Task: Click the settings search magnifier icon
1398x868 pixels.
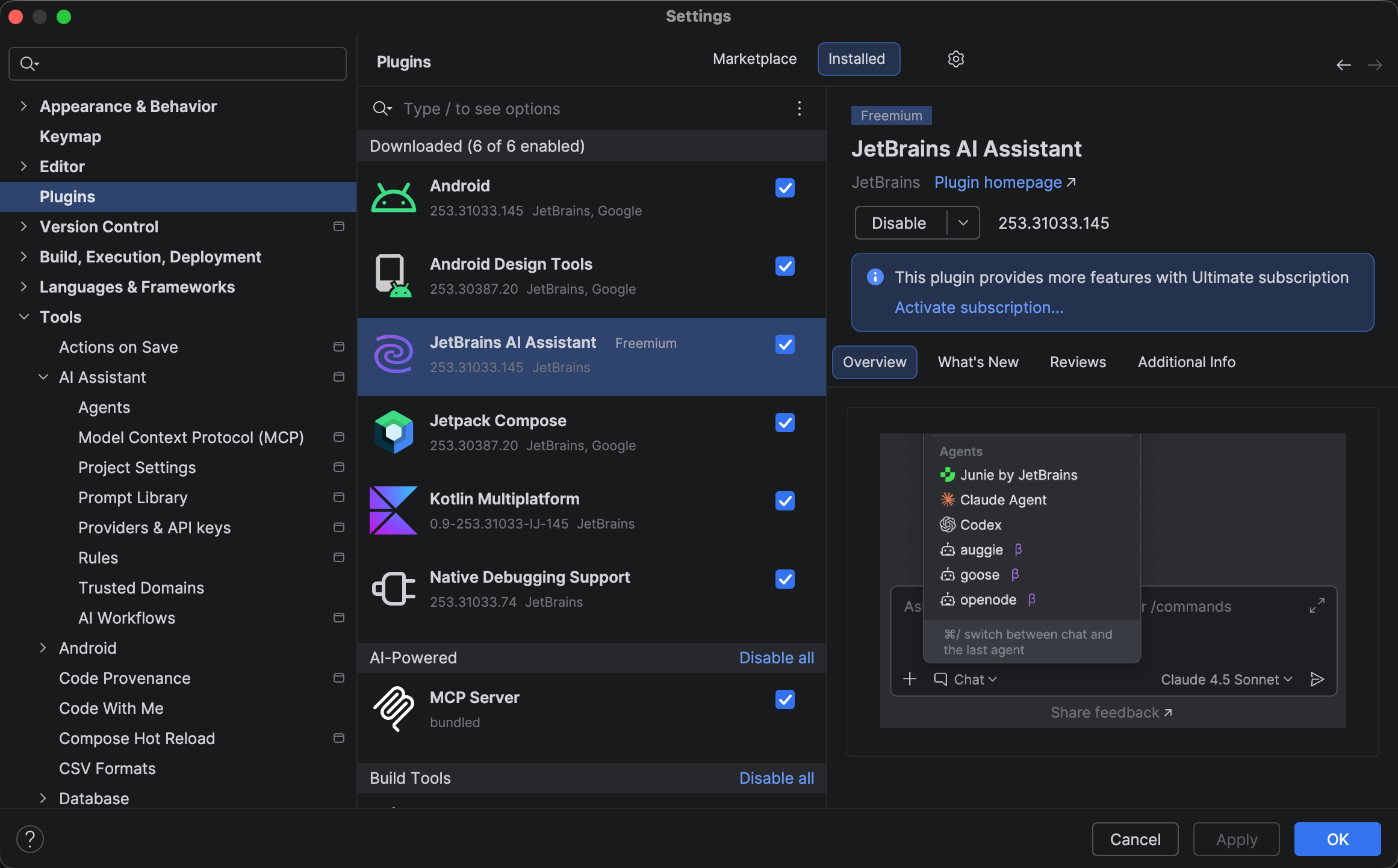Action: tap(29, 64)
